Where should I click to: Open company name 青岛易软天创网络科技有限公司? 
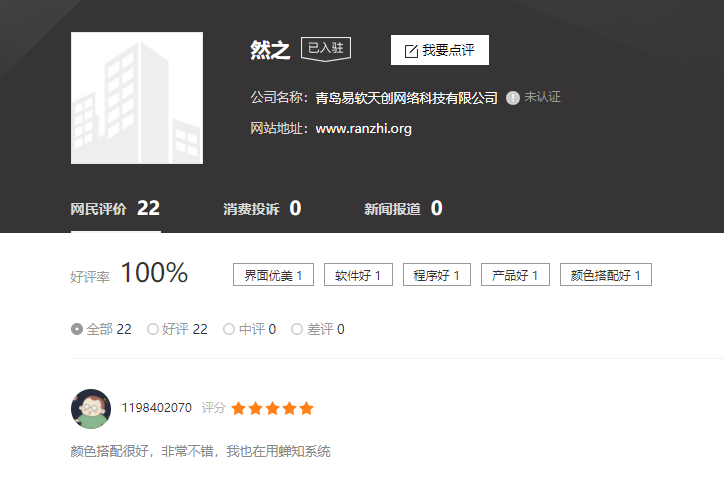click(x=406, y=98)
